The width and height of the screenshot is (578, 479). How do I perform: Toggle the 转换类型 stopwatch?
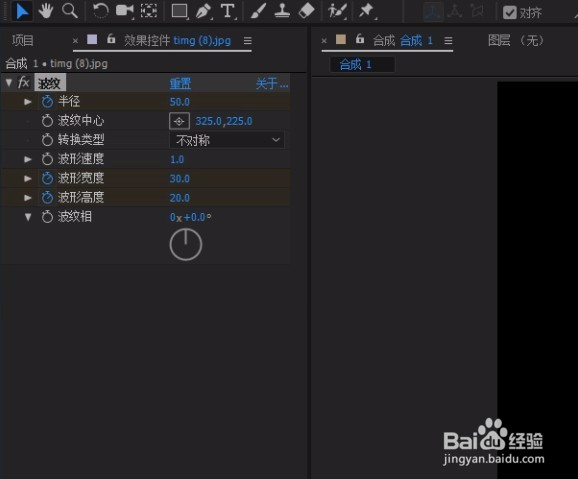(x=47, y=140)
